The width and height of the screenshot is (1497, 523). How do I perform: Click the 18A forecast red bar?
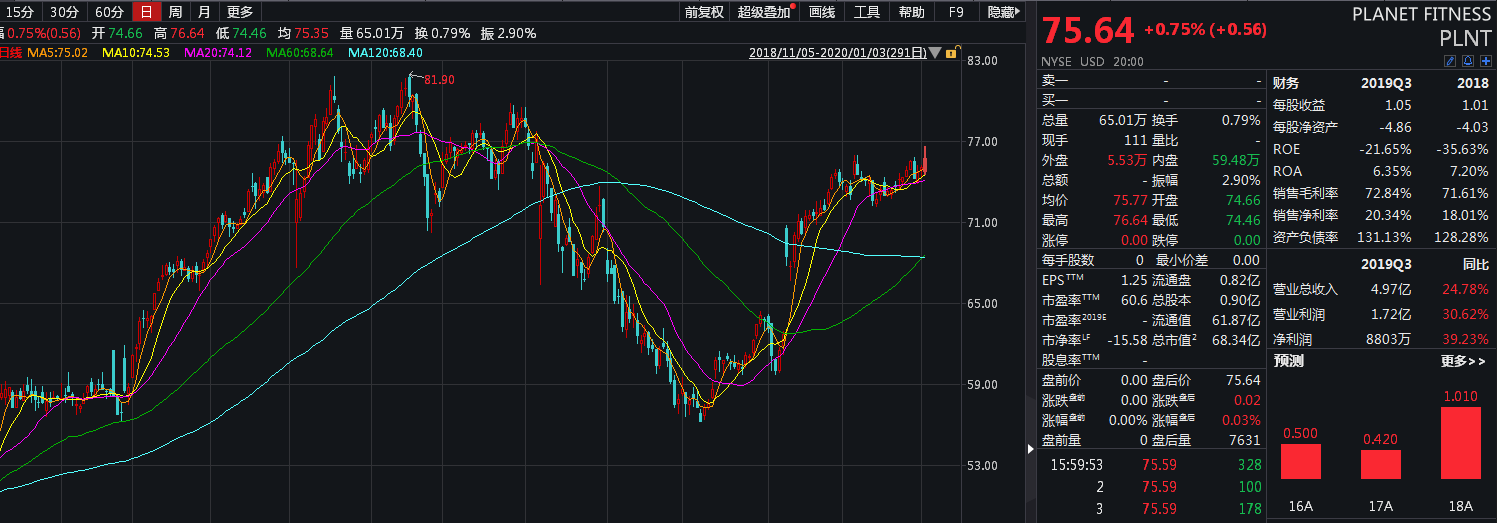point(1461,443)
